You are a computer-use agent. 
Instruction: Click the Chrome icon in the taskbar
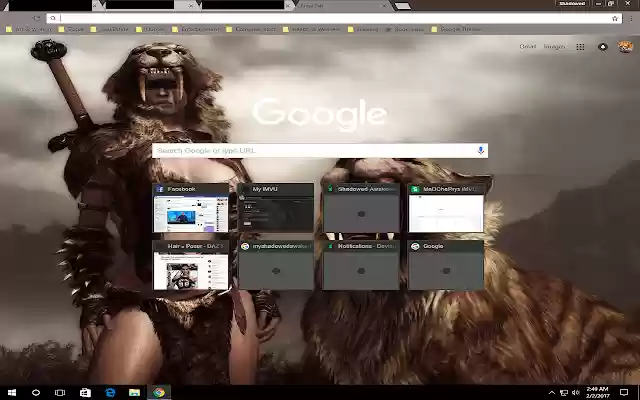[x=159, y=393]
